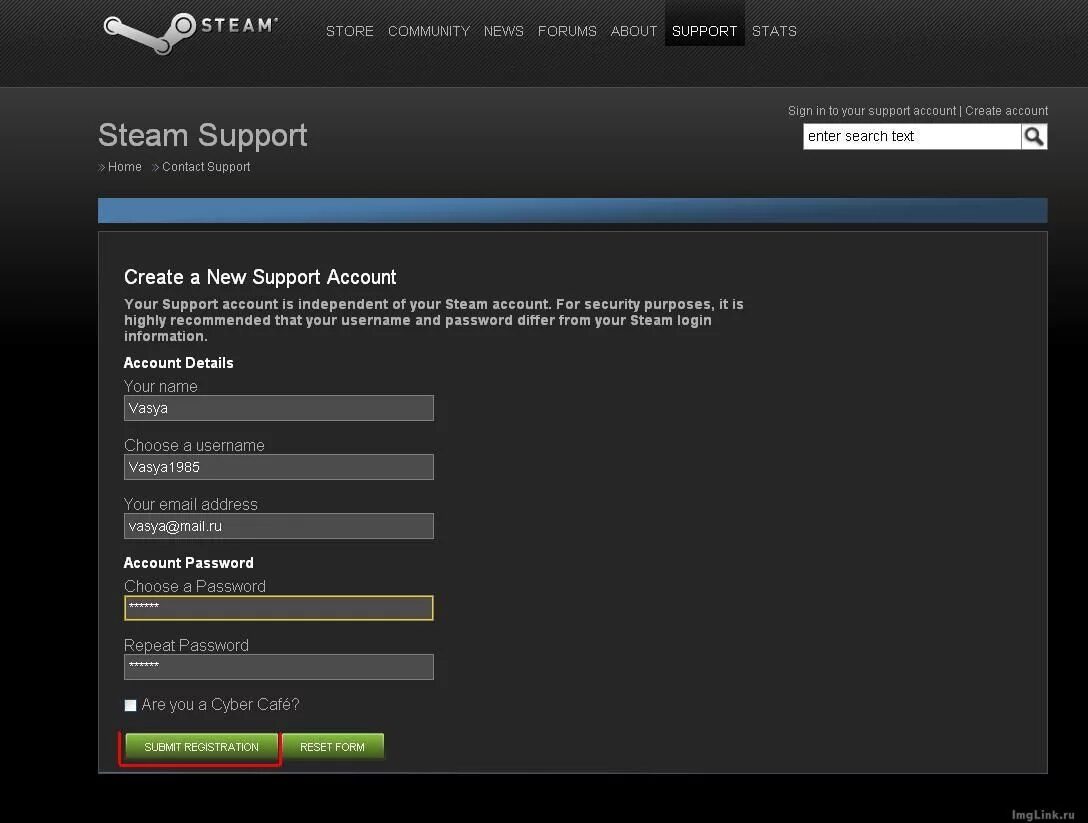The width and height of the screenshot is (1088, 823).
Task: Click the Choose a username field
Action: [279, 467]
